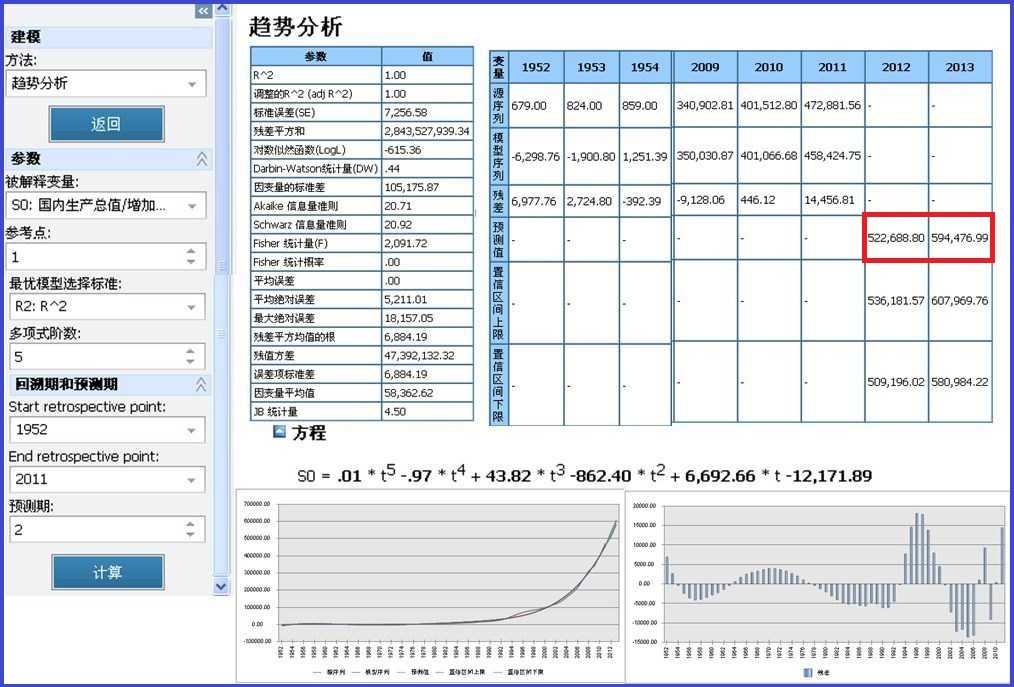
Task: Click the trend line chart
Action: point(430,585)
